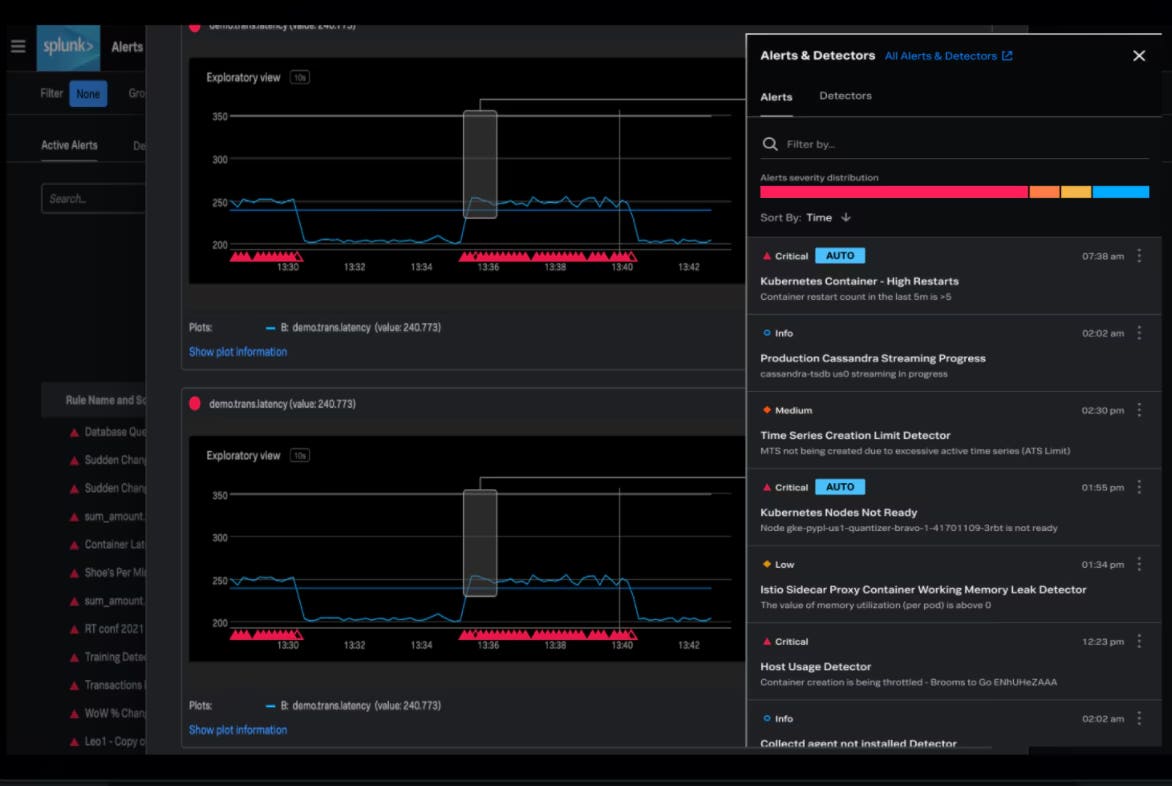
Task: Toggle the None filter chip
Action: tap(88, 94)
